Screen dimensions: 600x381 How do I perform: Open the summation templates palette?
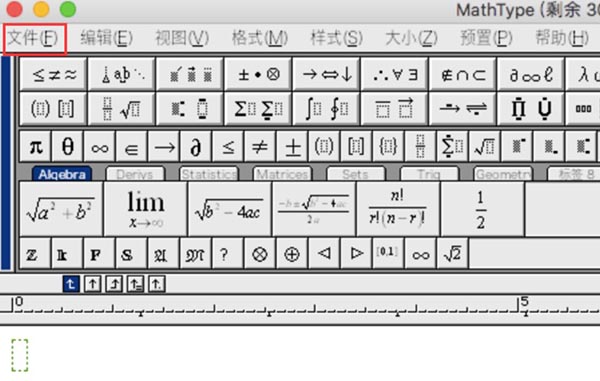pyautogui.click(x=258, y=109)
